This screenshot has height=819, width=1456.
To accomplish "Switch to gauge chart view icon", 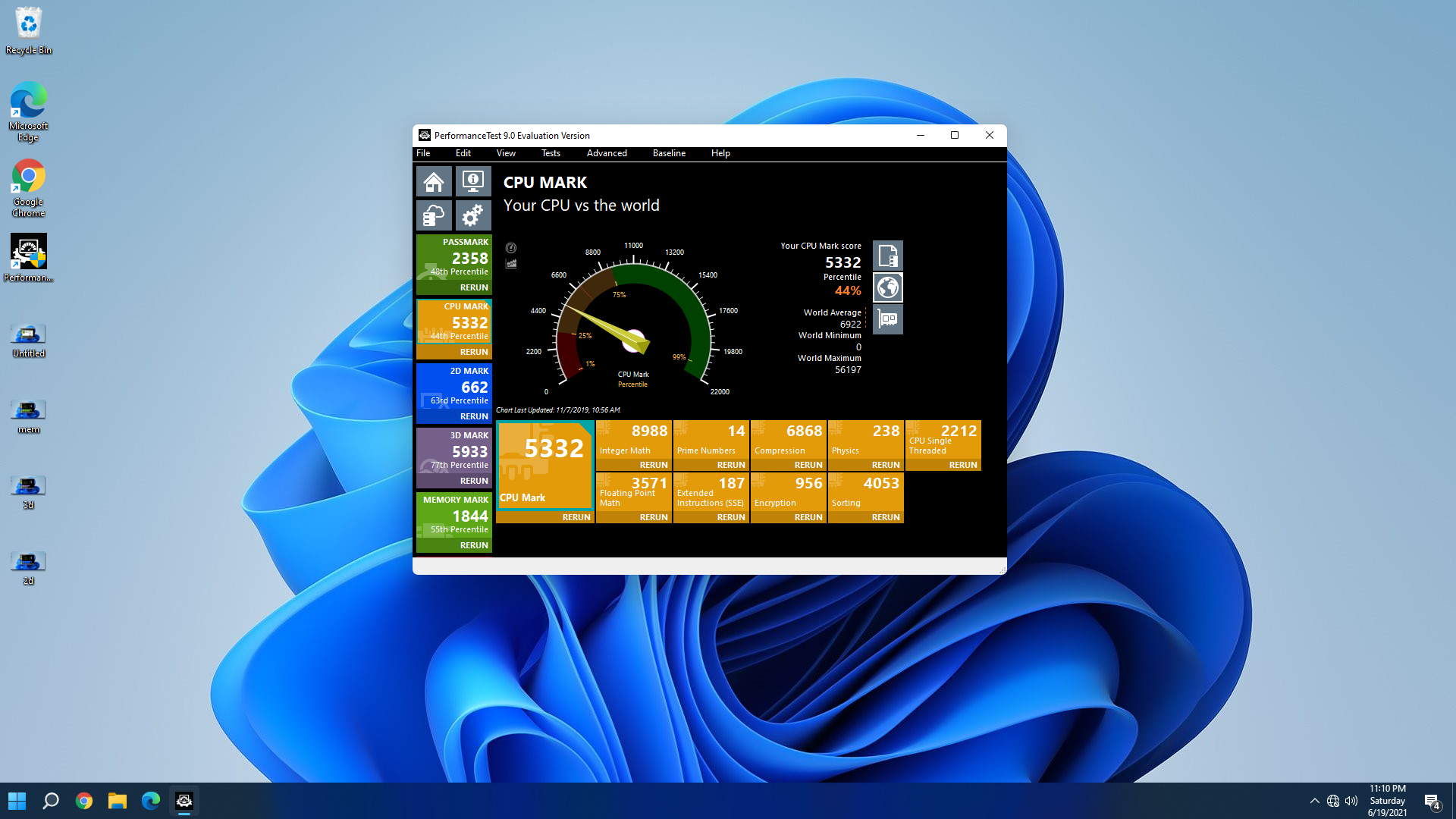I will point(511,248).
